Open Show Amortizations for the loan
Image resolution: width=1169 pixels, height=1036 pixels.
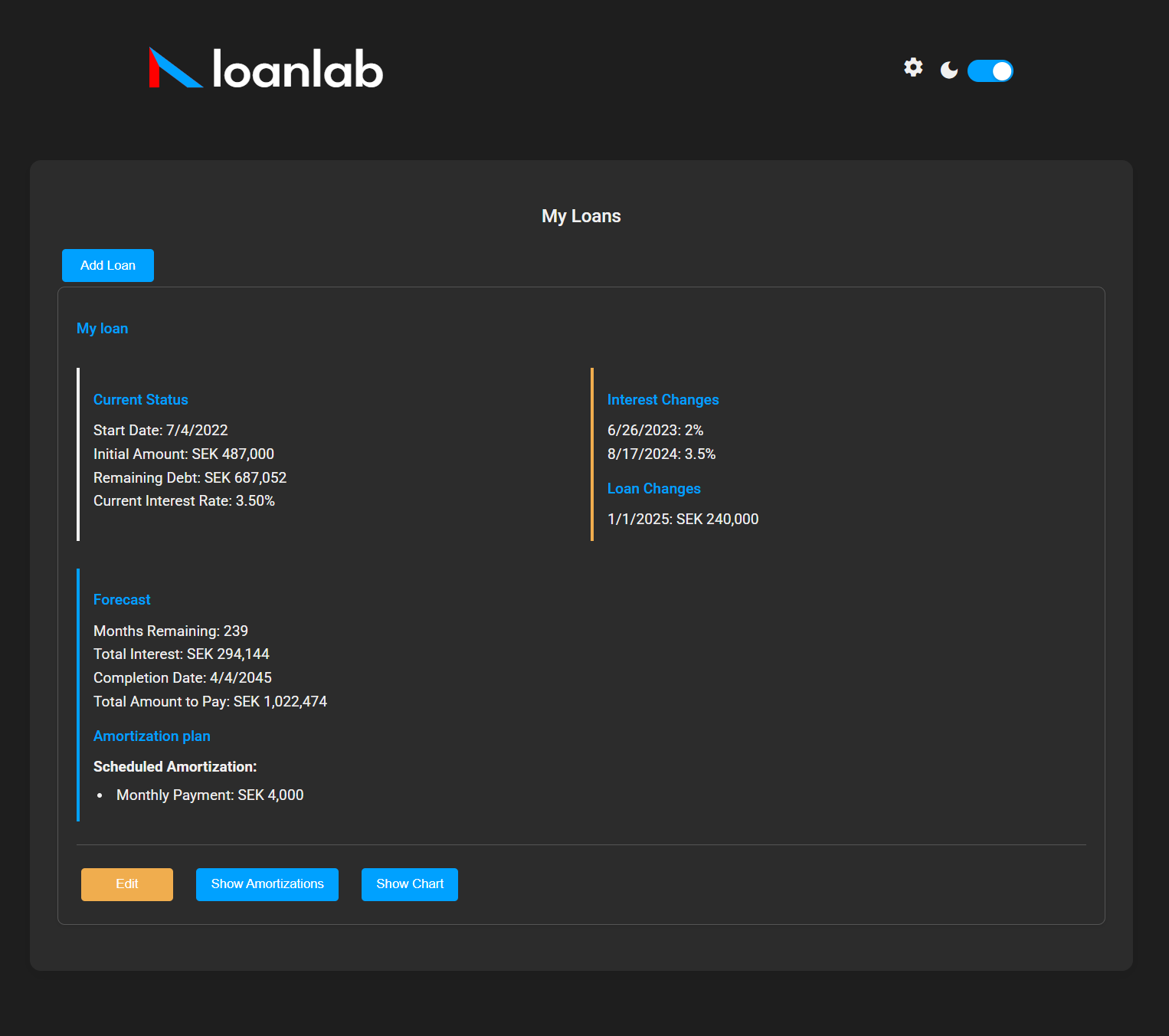[267, 884]
